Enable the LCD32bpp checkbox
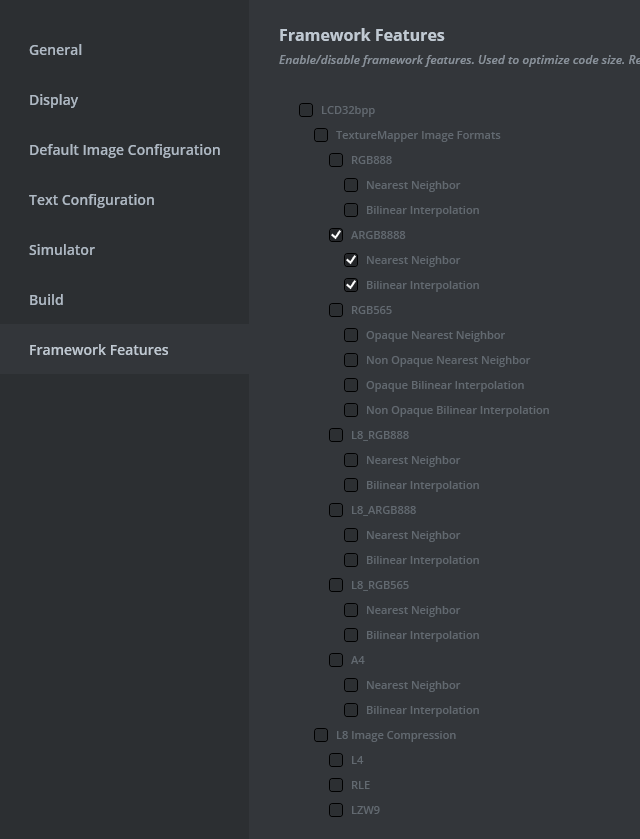Viewport: 640px width, 839px height. click(306, 110)
